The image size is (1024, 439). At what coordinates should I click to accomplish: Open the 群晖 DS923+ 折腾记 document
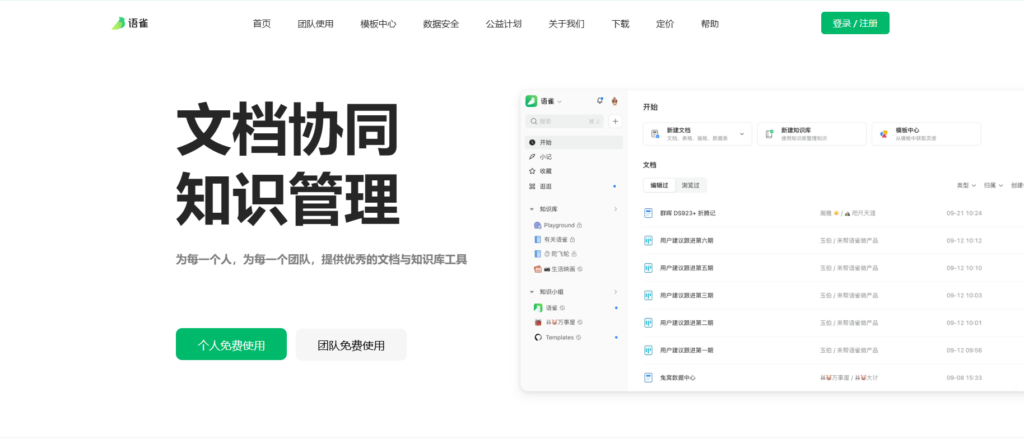pos(688,213)
